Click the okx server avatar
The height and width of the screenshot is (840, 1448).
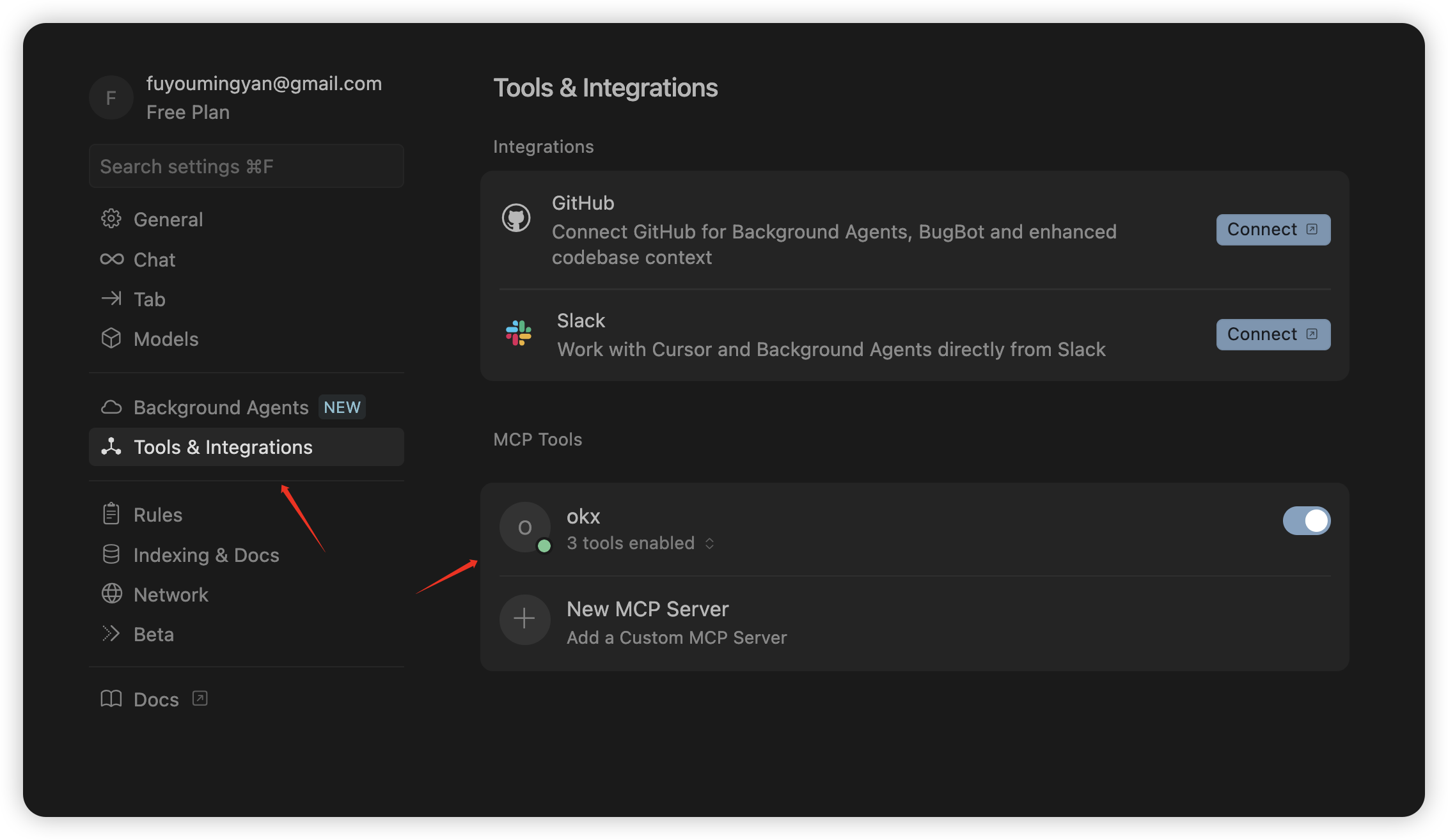(x=525, y=527)
